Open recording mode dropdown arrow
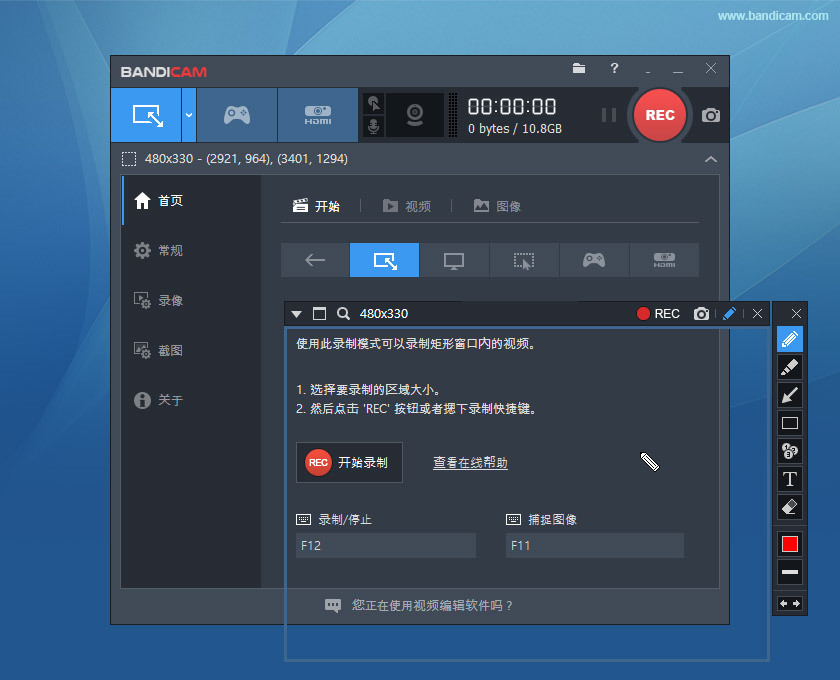The width and height of the screenshot is (840, 680). [187, 115]
